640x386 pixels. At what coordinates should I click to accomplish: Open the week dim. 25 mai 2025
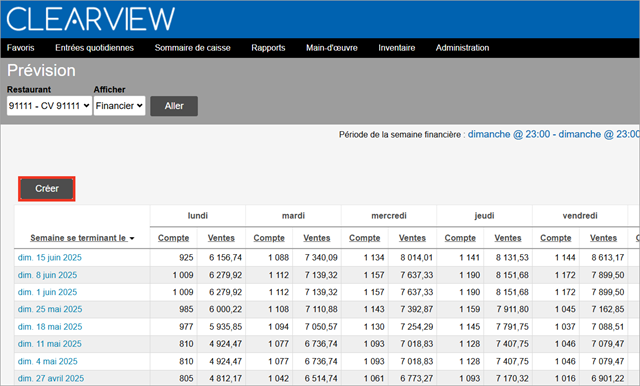pos(50,309)
